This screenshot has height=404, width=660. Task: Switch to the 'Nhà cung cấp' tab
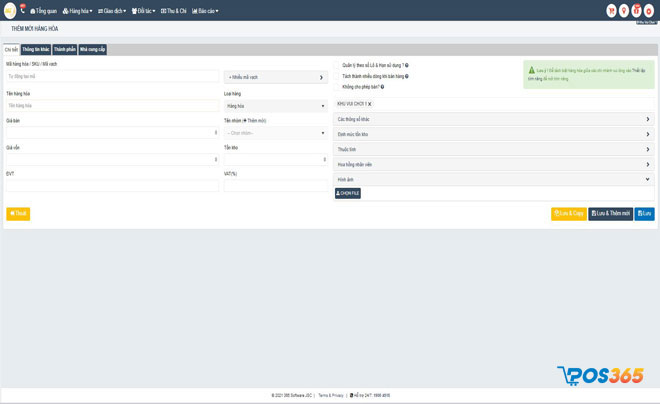click(x=93, y=49)
